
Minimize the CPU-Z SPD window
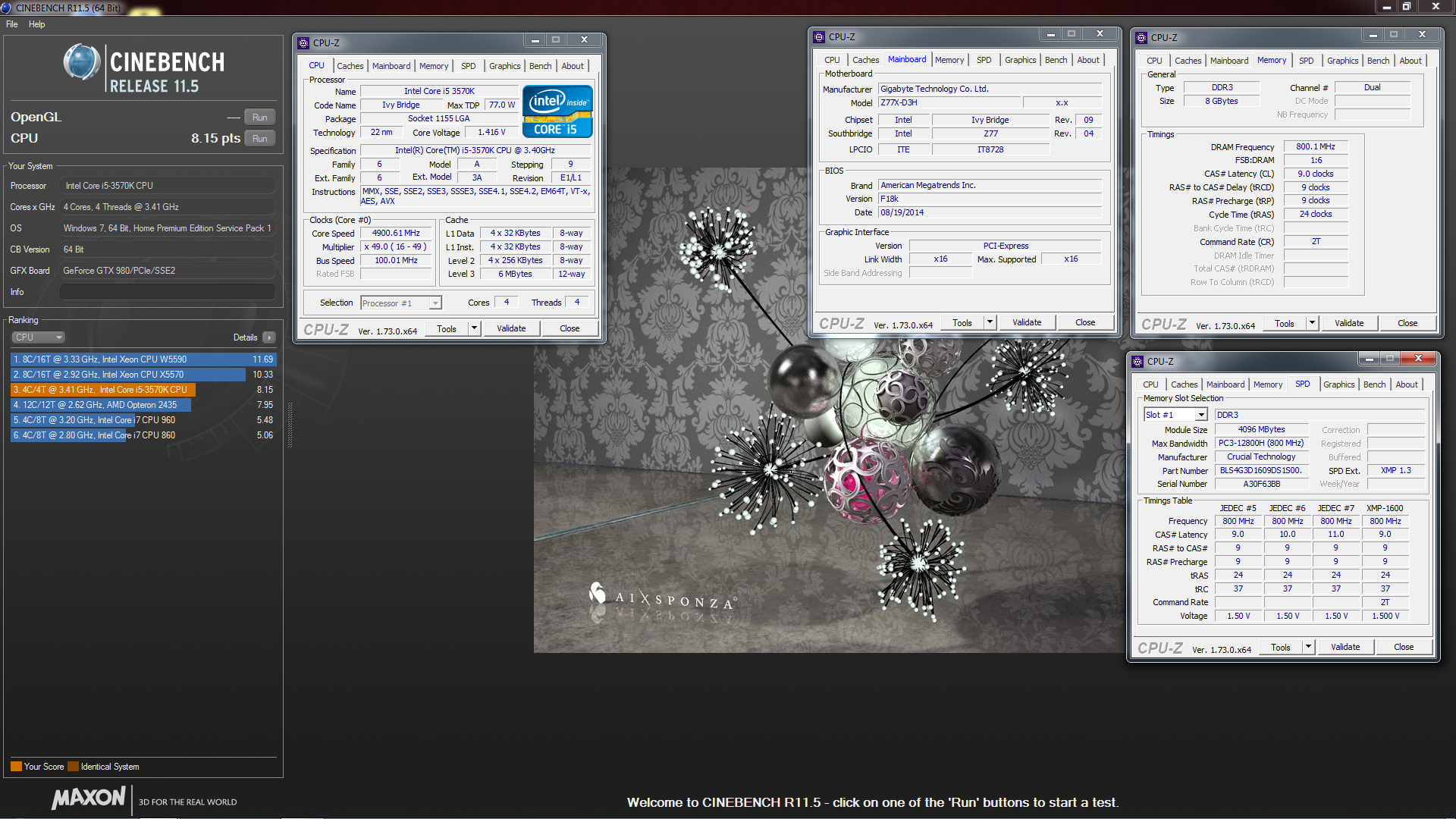point(1369,359)
